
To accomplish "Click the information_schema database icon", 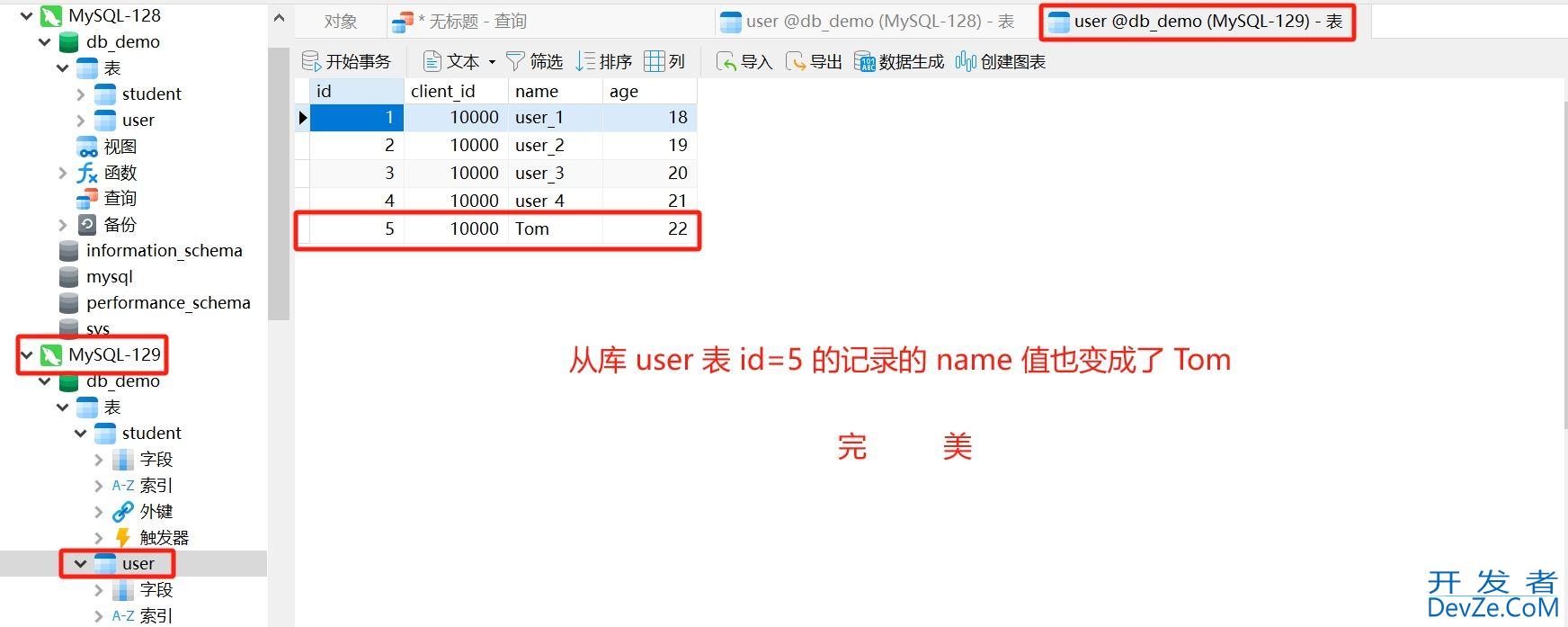I will [x=68, y=250].
